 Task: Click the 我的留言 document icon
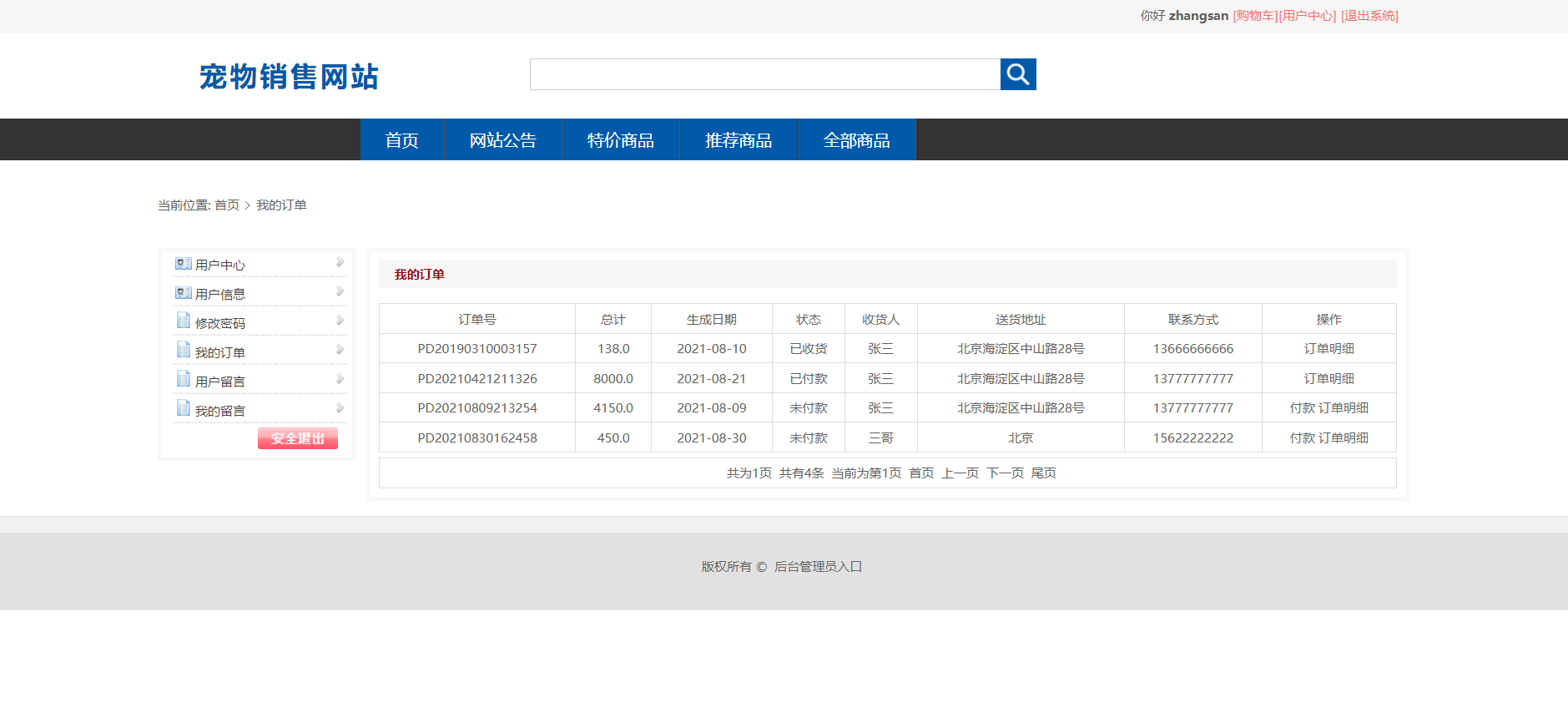click(184, 408)
